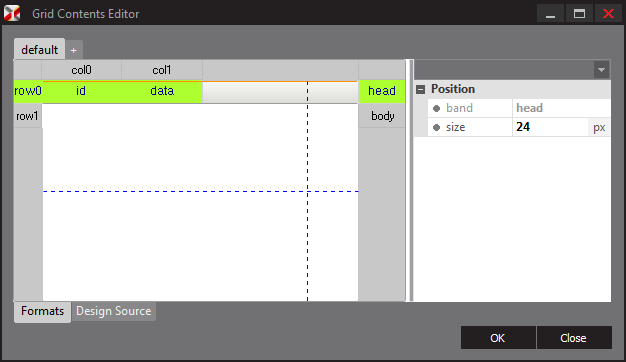
Task: Select the row0 row header
Action: 28,91
